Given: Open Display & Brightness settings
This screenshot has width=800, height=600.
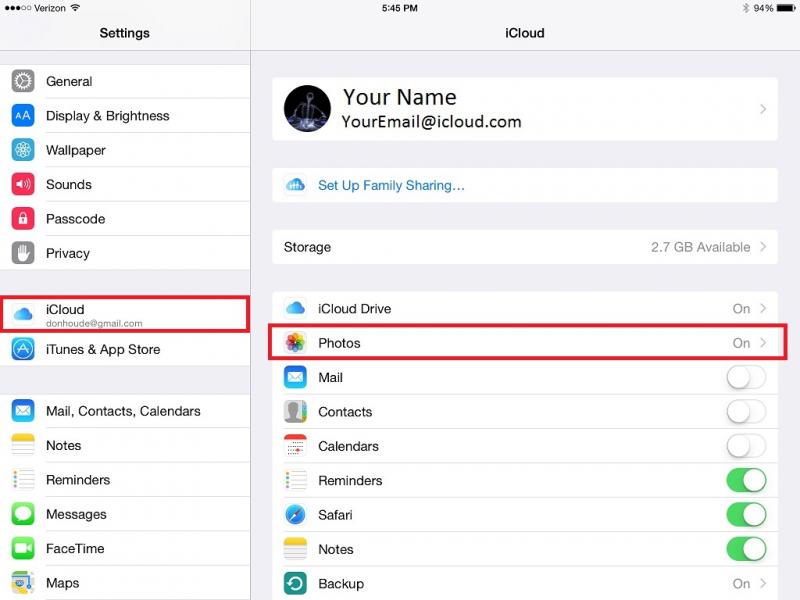Looking at the screenshot, I should click(125, 116).
